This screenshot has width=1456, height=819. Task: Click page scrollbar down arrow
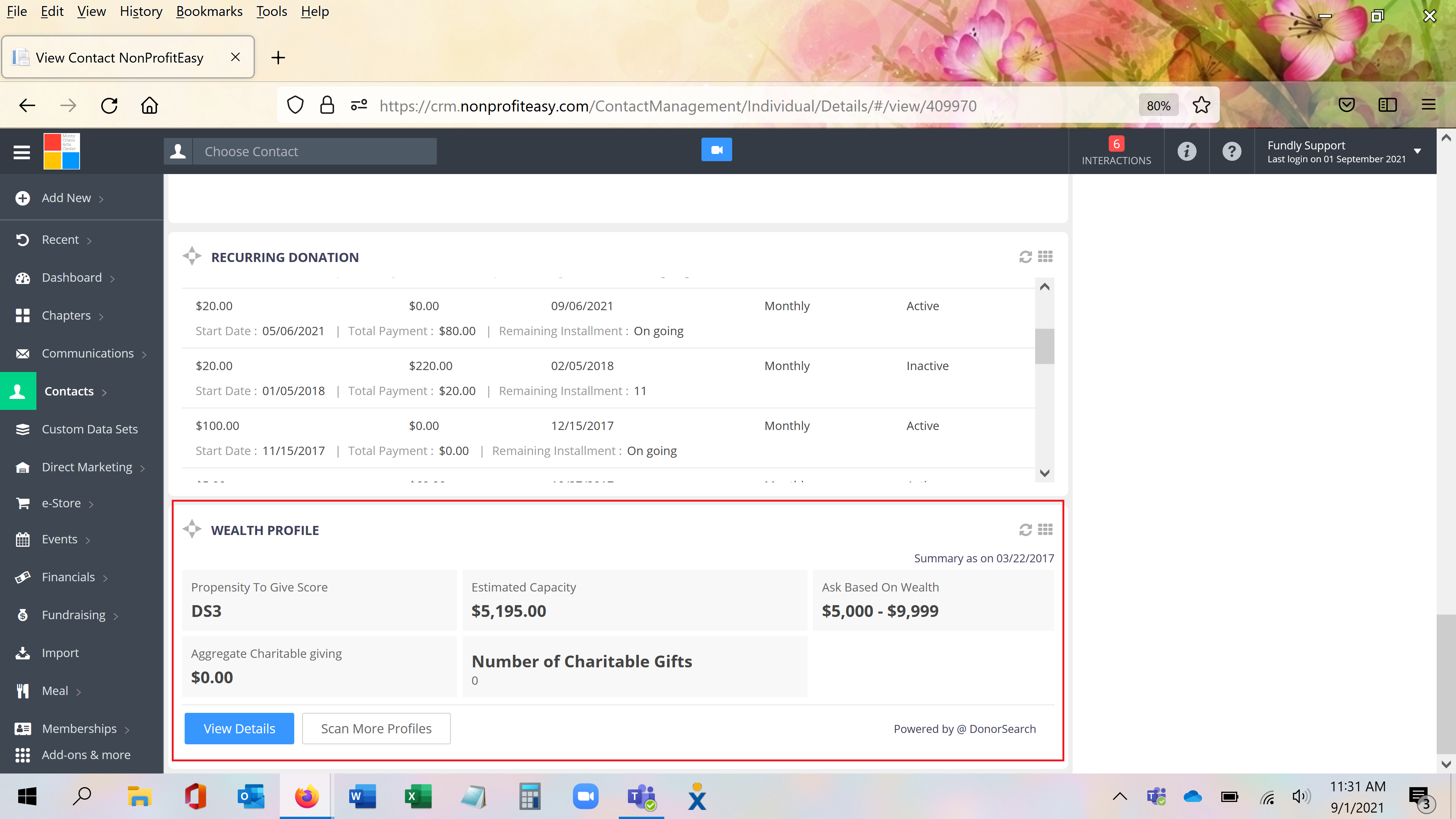pyautogui.click(x=1446, y=764)
